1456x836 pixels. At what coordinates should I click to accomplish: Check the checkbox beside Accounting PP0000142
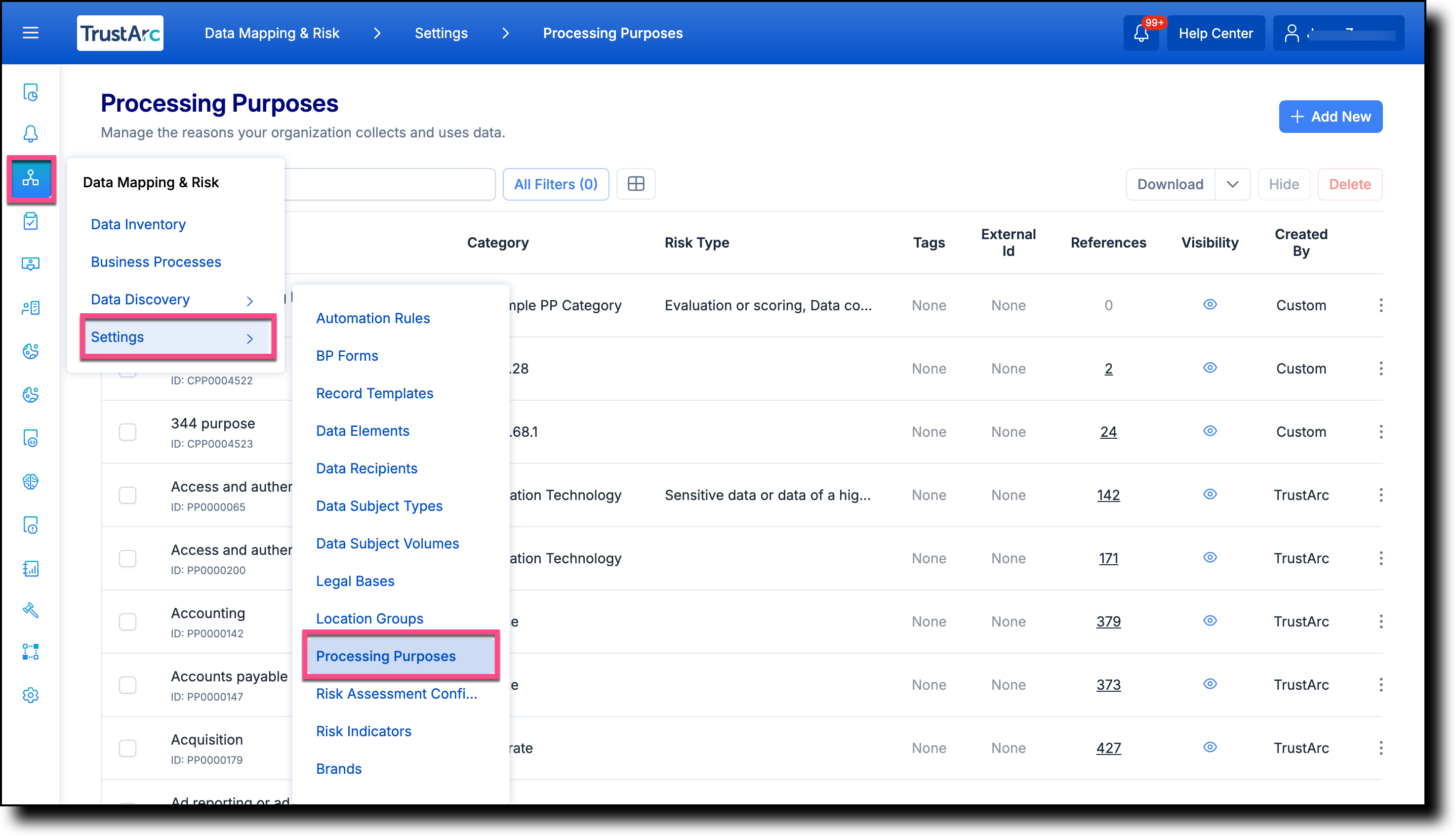point(127,622)
